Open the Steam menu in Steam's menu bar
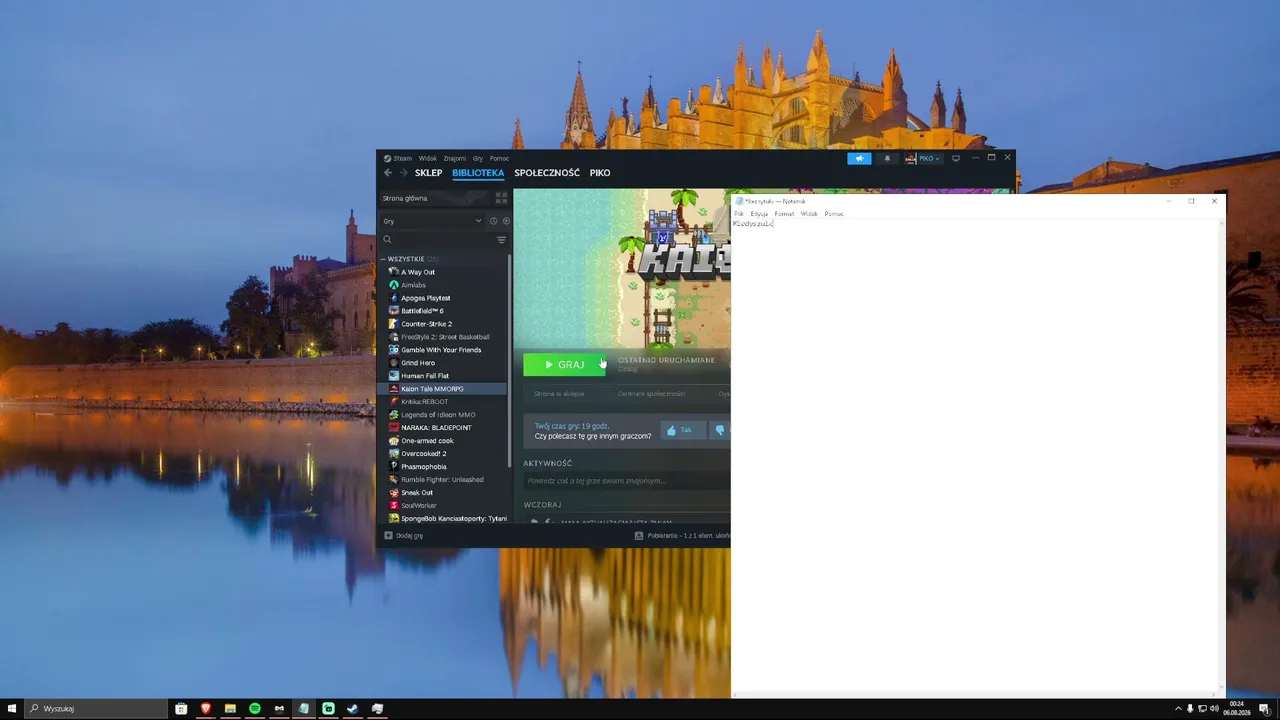Viewport: 1280px width, 720px height. tap(398, 158)
